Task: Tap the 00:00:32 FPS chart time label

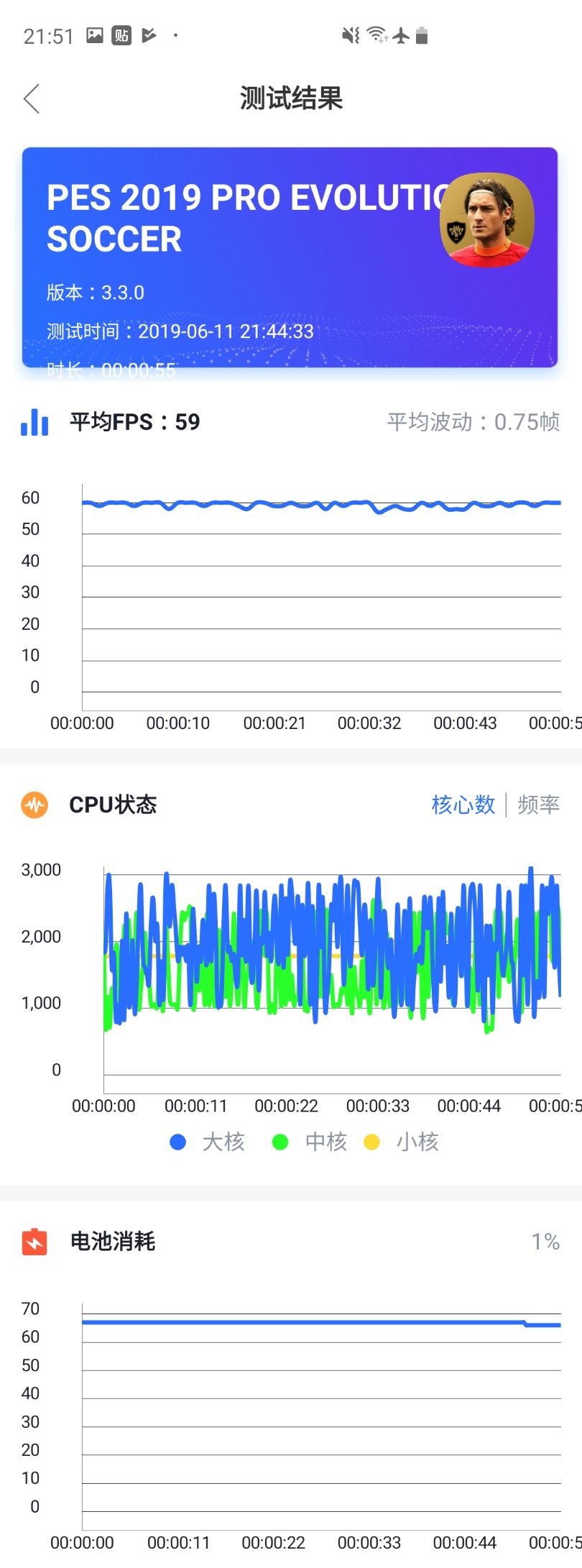Action: (369, 723)
